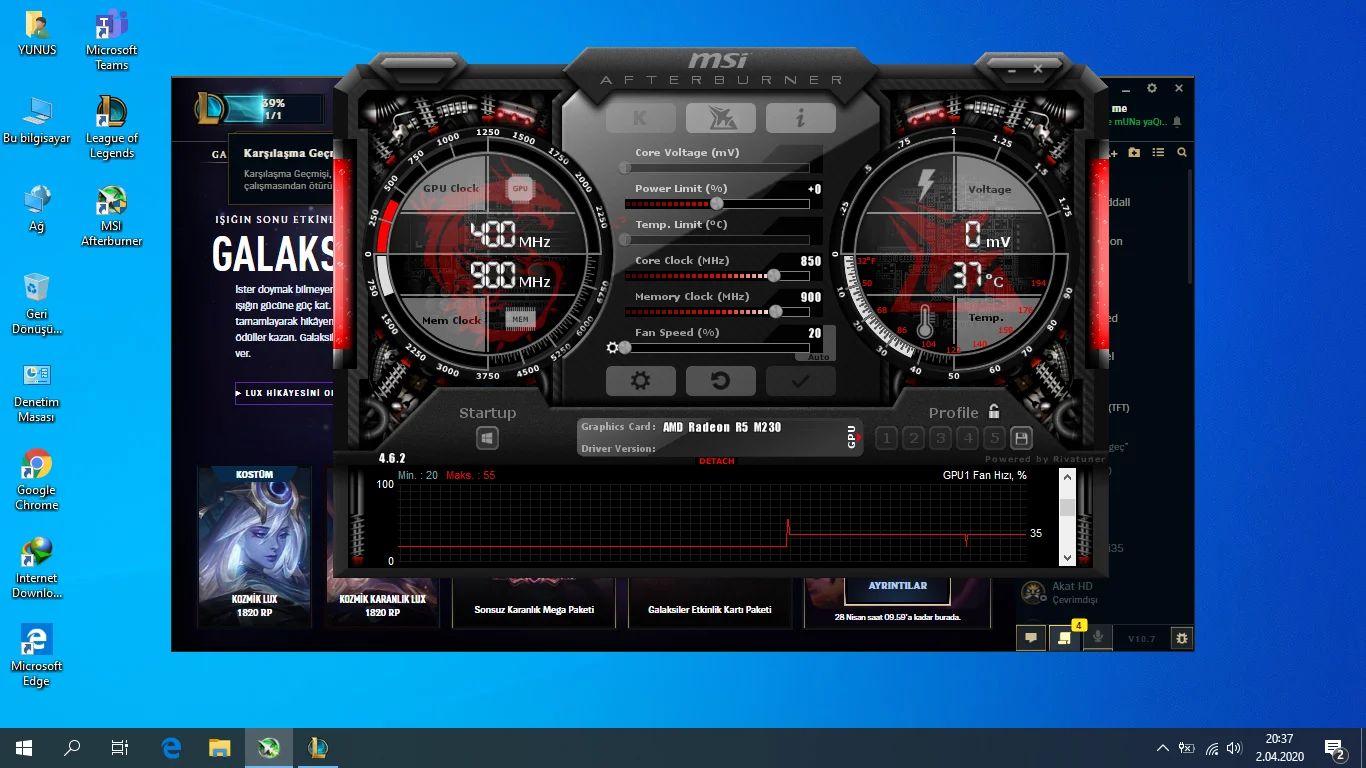Image resolution: width=1366 pixels, height=768 pixels.
Task: Click the Temp. Limit slider handle
Action: (x=625, y=240)
